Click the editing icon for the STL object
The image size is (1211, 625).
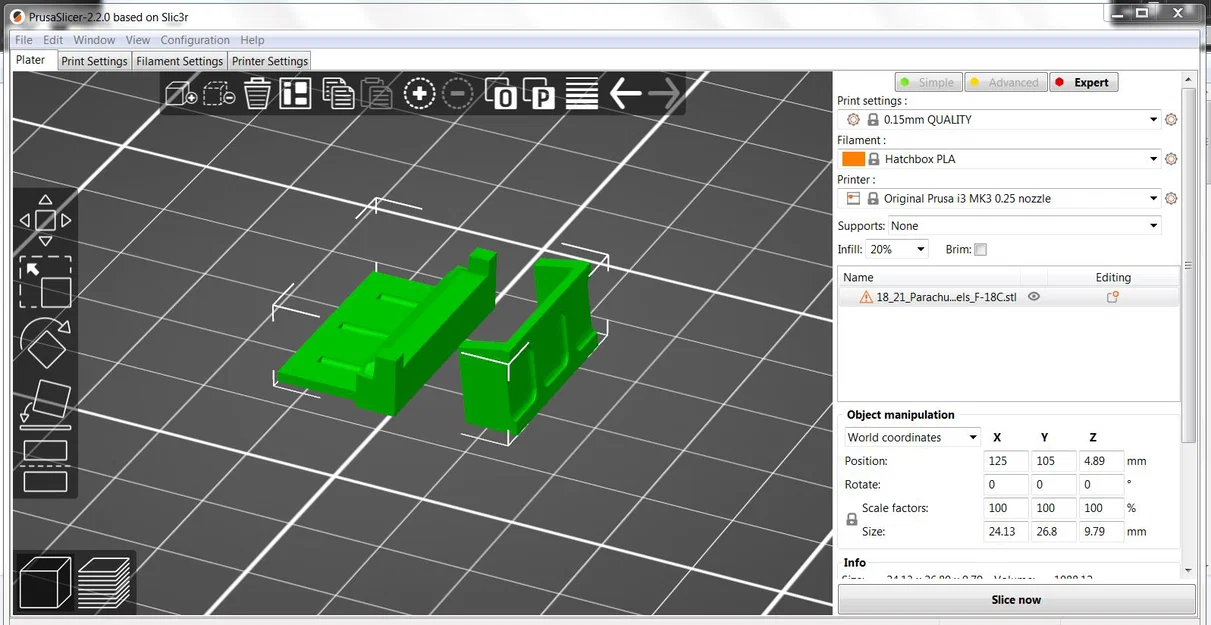click(x=1112, y=297)
